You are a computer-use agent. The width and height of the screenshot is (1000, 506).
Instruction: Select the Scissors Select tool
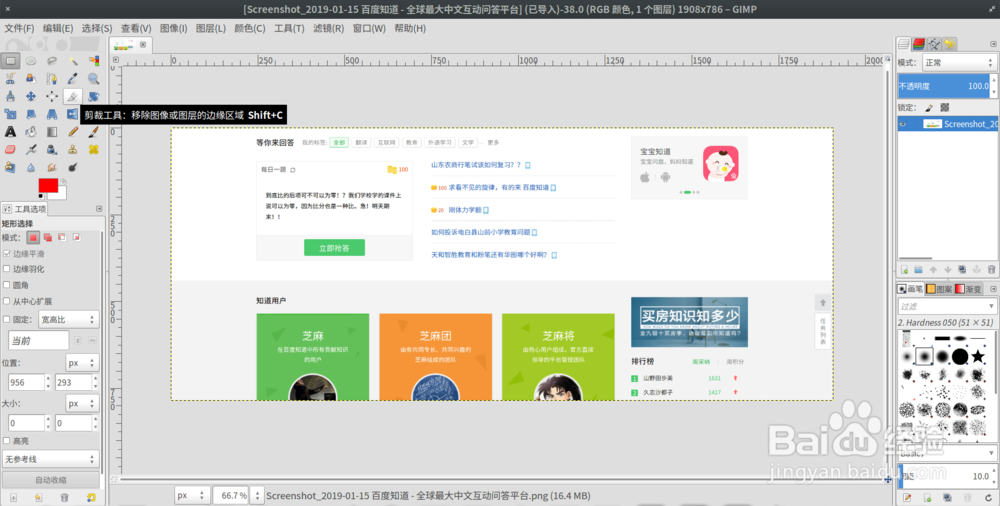(10, 78)
